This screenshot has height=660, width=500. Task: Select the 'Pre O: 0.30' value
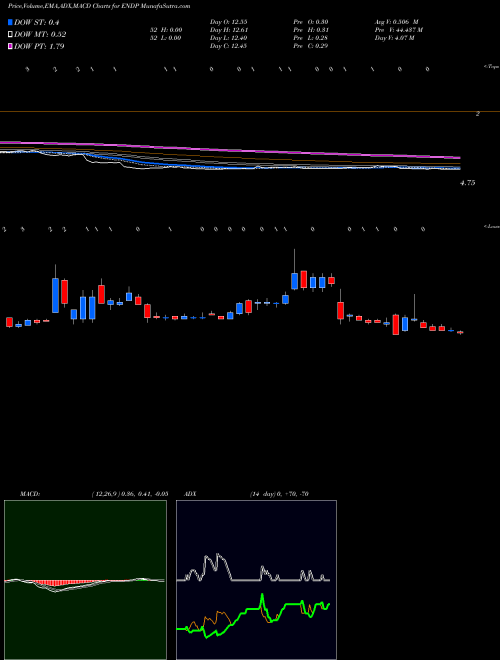click(311, 22)
